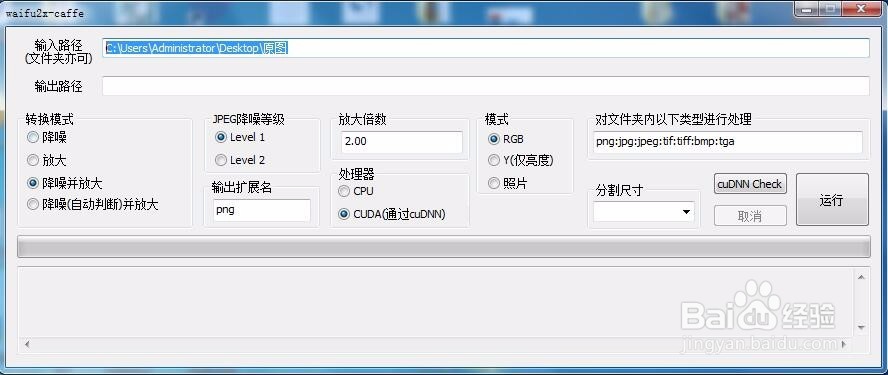Click log area scroll-down arrow

pyautogui.click(x=861, y=327)
